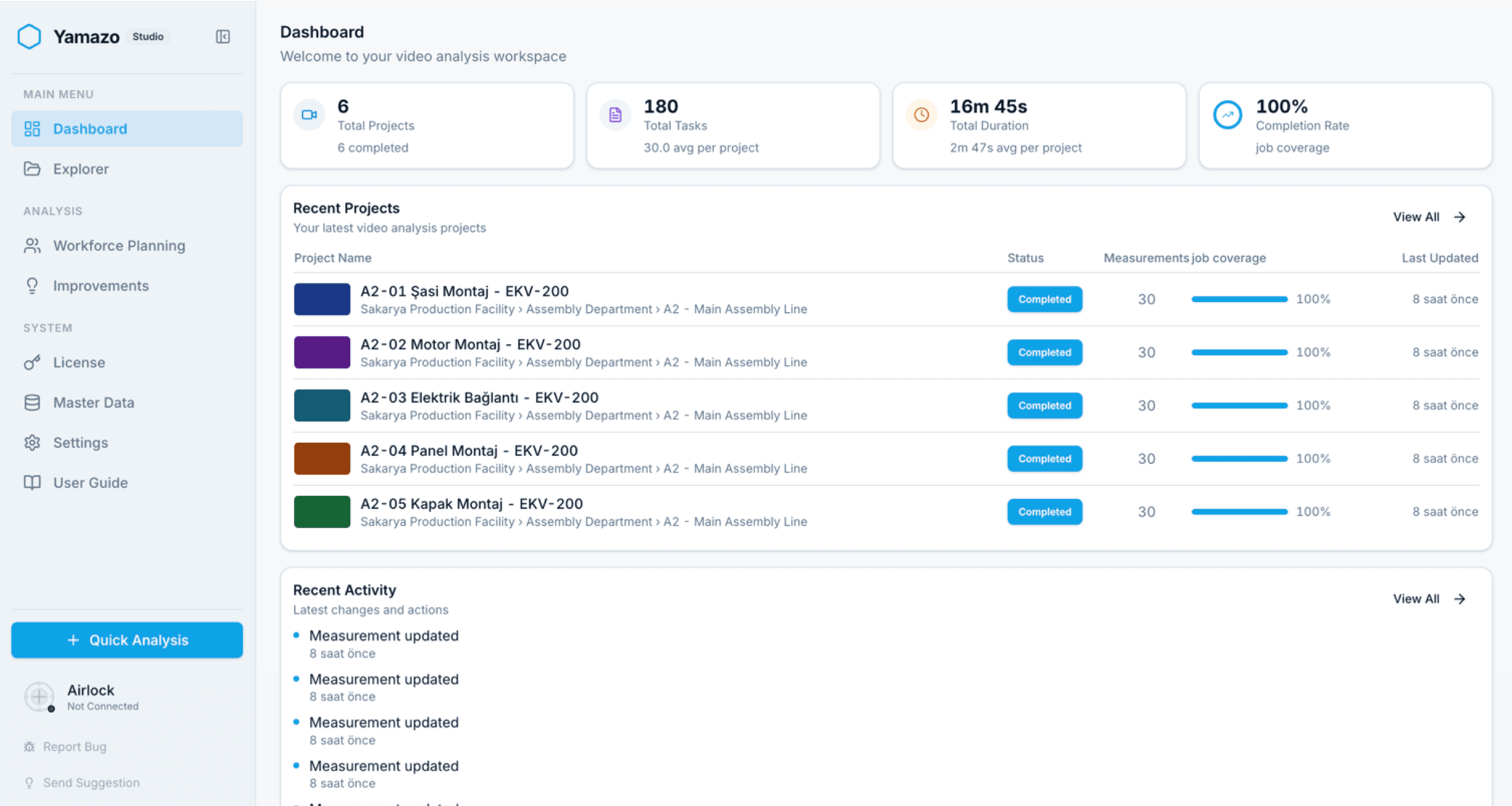Click Completed badge for A2-04 Panel Montaj
Image resolution: width=1512 pixels, height=806 pixels.
click(1044, 458)
